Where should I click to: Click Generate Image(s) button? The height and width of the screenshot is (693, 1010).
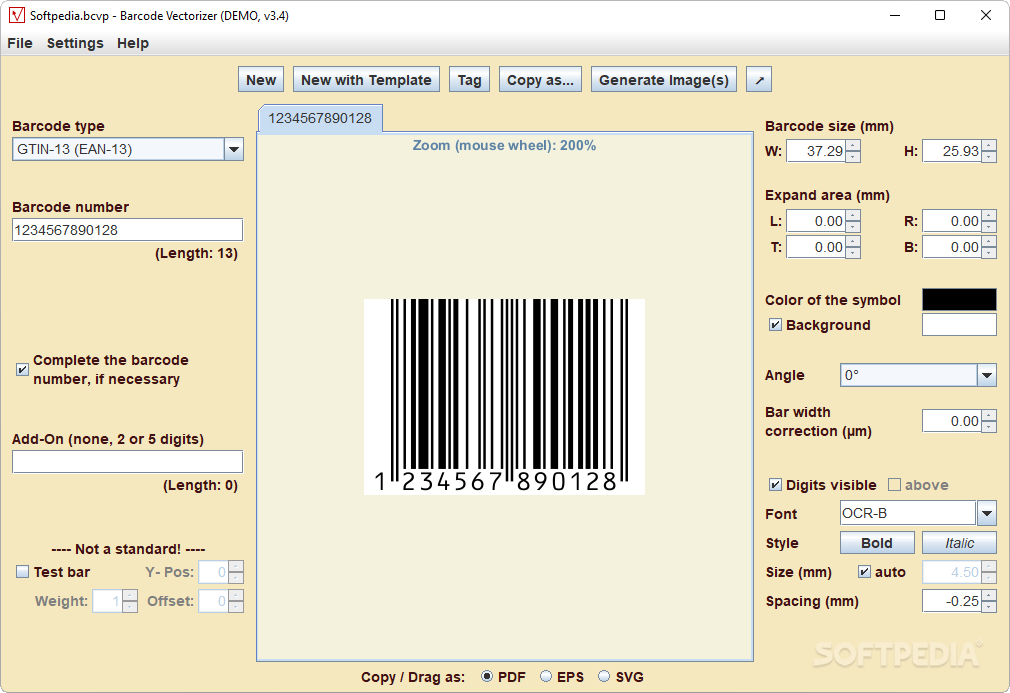click(x=664, y=80)
